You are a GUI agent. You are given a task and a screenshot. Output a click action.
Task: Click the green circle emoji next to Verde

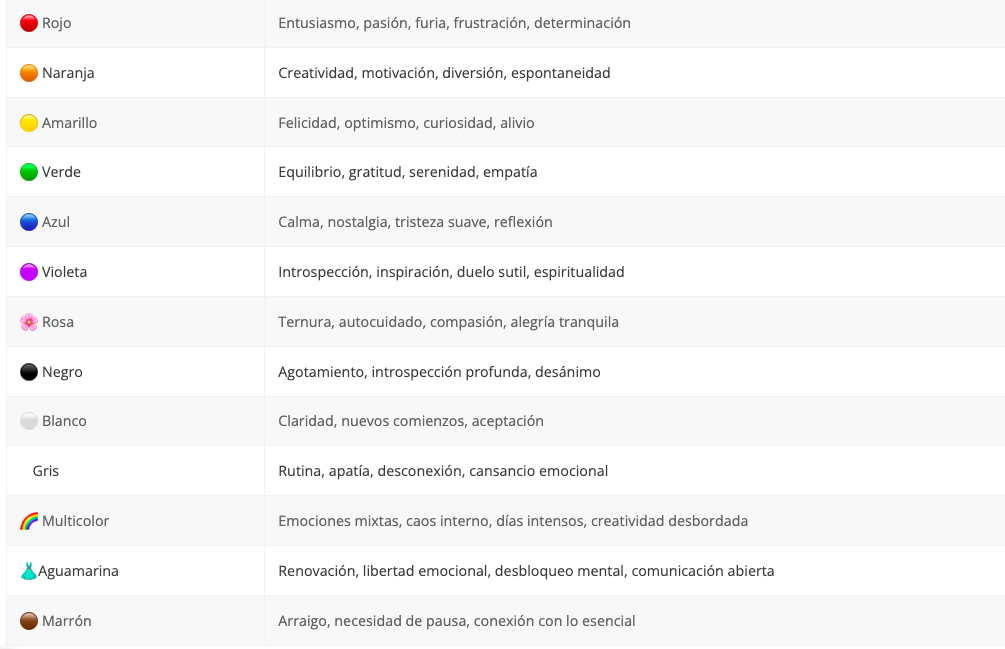pos(29,172)
